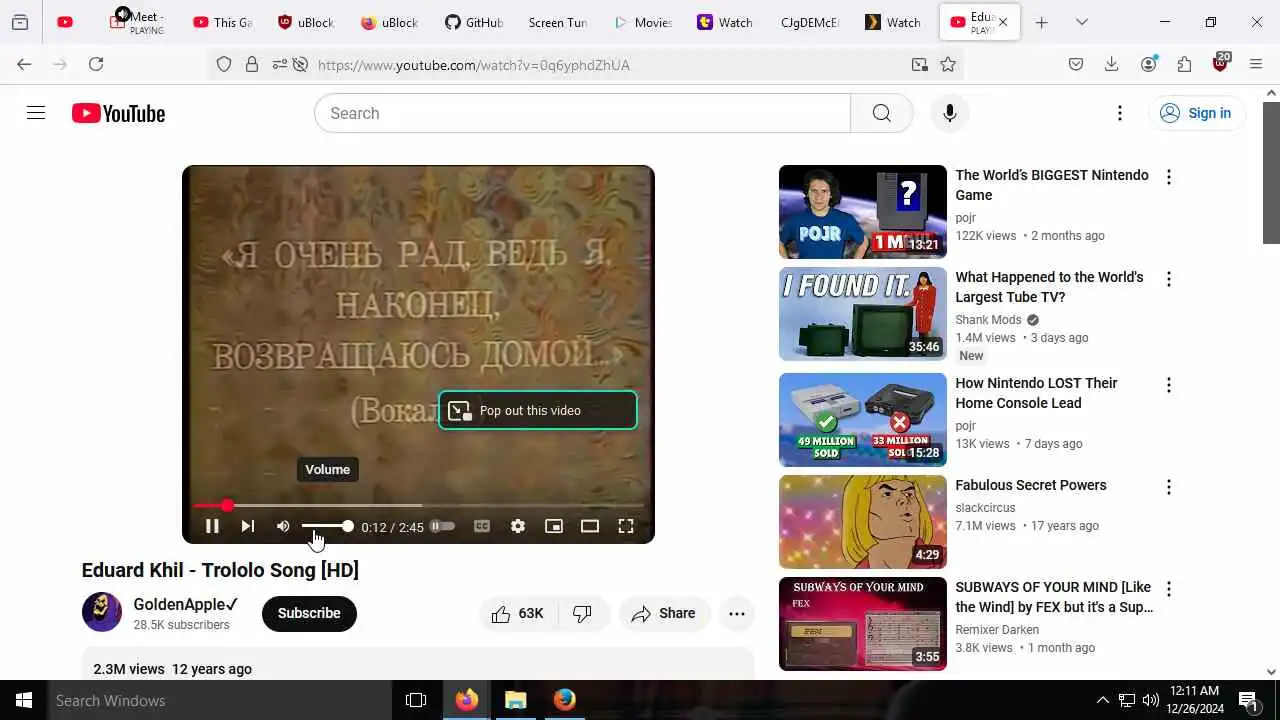Open GoldenApple channel name link
The image size is (1280, 720).
[186, 604]
